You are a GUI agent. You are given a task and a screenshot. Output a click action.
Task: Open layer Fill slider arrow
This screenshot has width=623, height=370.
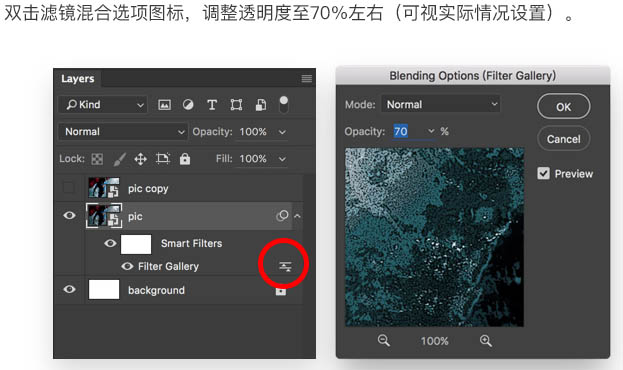pyautogui.click(x=282, y=159)
